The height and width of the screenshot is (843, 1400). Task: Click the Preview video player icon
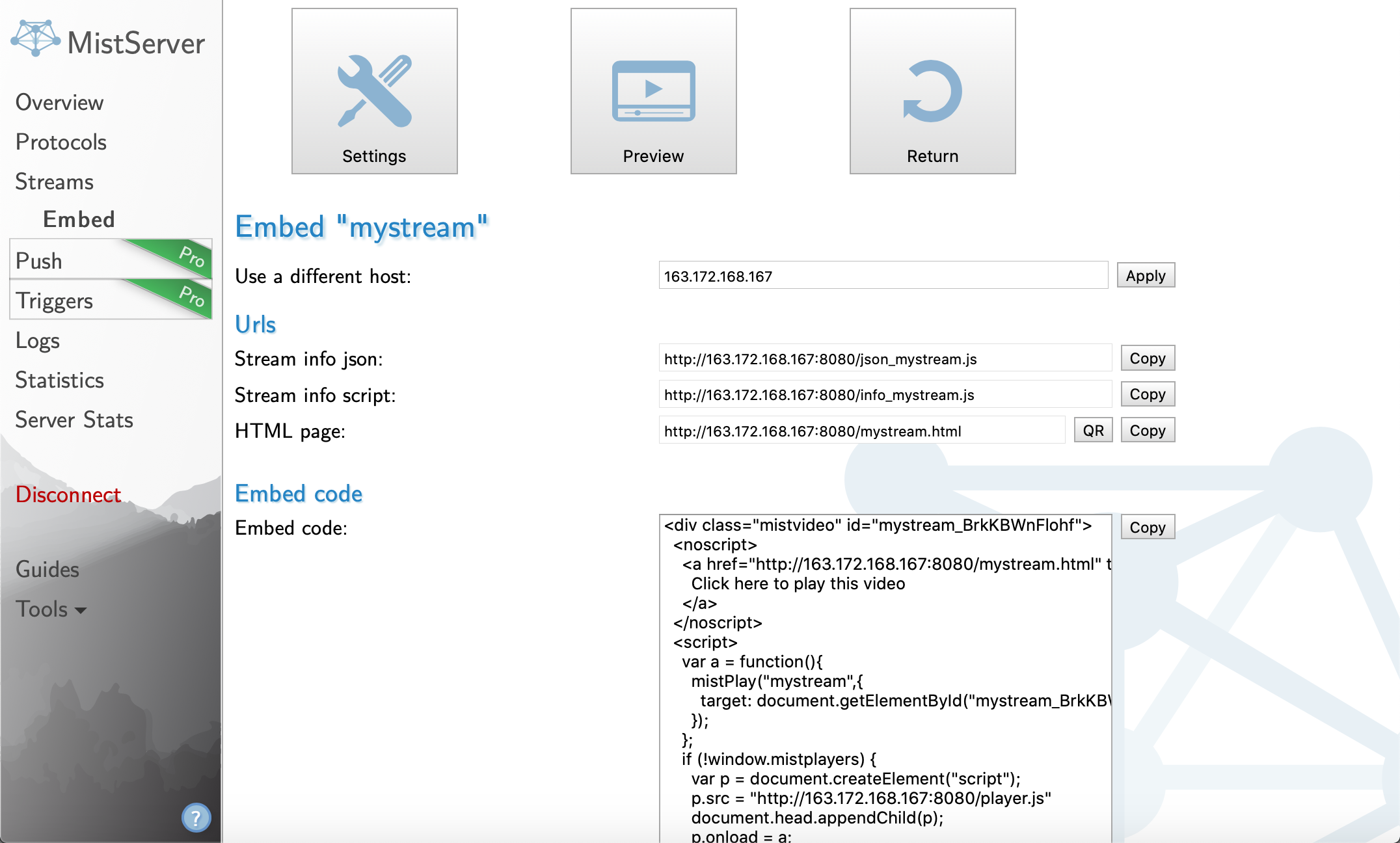coord(653,91)
